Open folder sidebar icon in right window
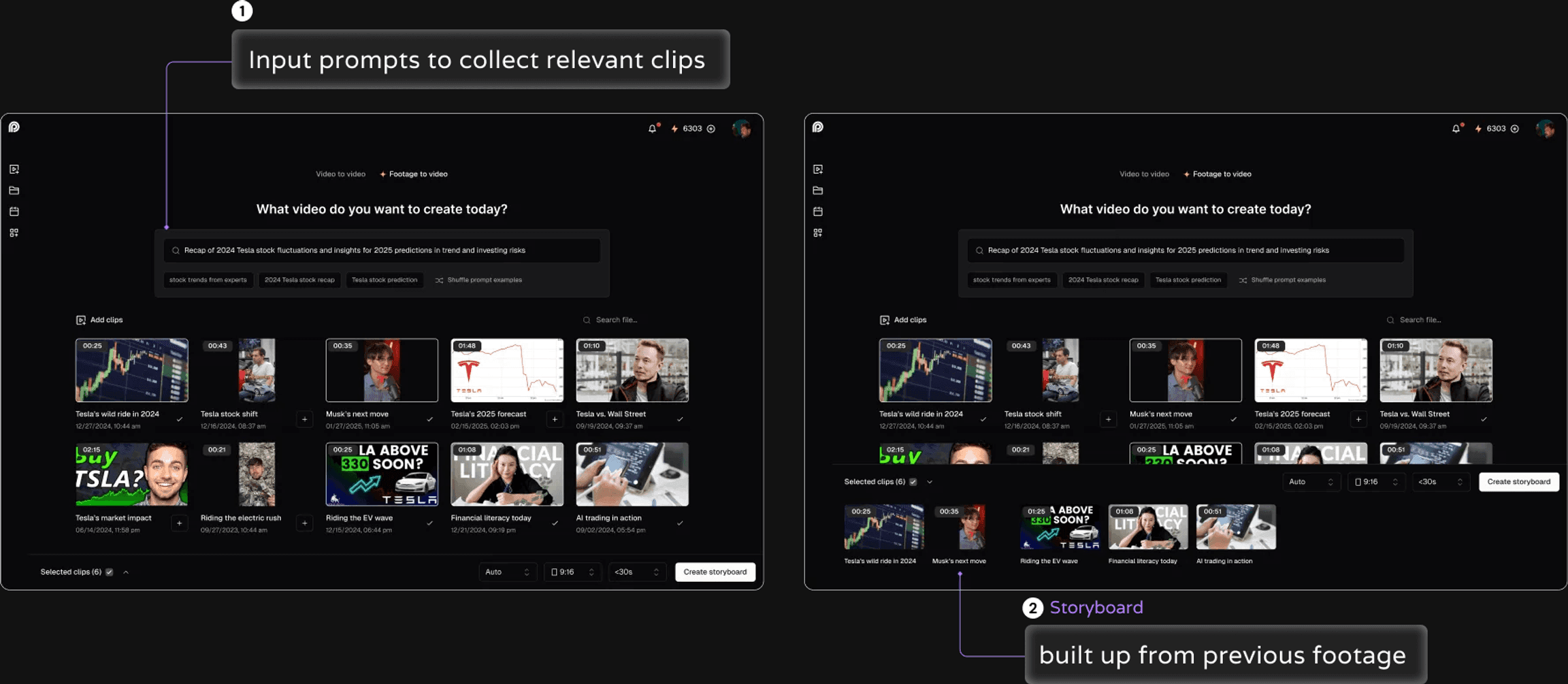Screen dimensions: 1568x684 (x=818, y=191)
